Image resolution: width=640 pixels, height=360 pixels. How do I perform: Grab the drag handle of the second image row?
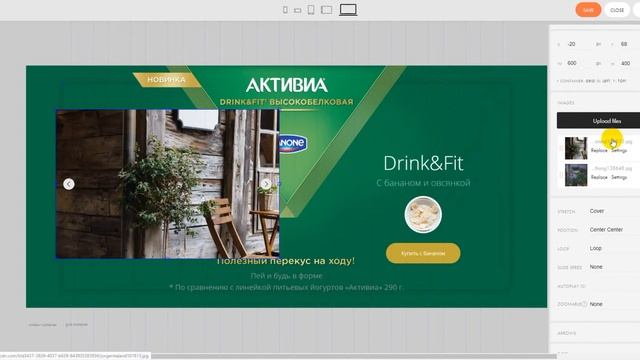[561, 175]
